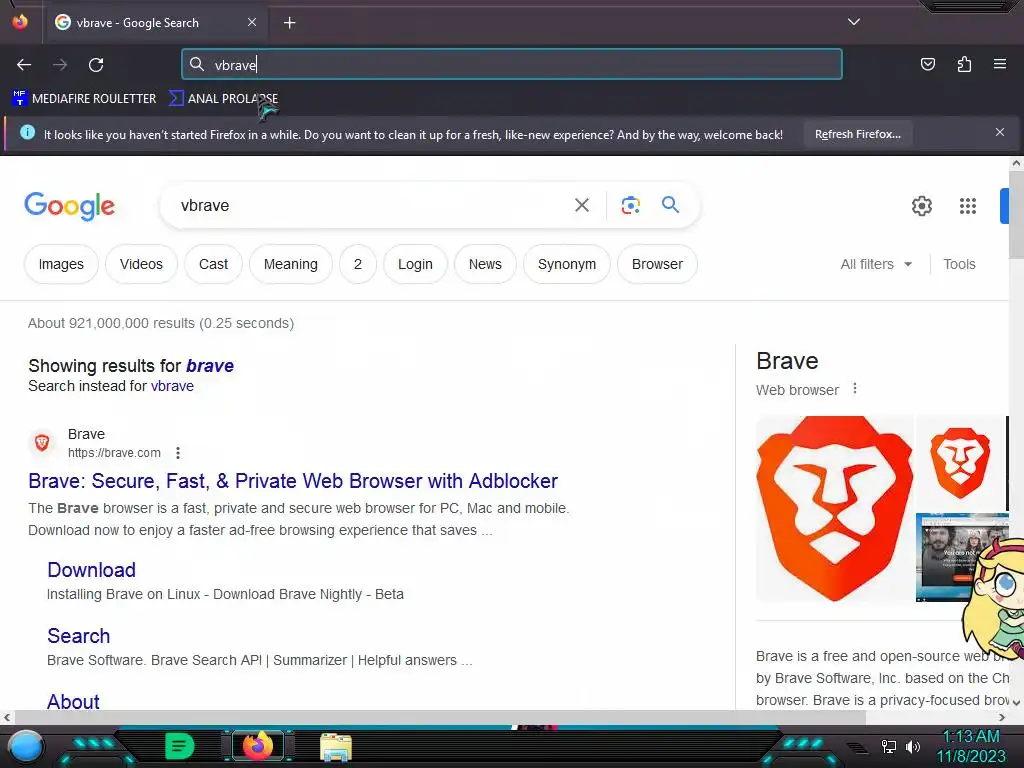Click the Brave favicon in first result
This screenshot has width=1024, height=768.
click(42, 443)
